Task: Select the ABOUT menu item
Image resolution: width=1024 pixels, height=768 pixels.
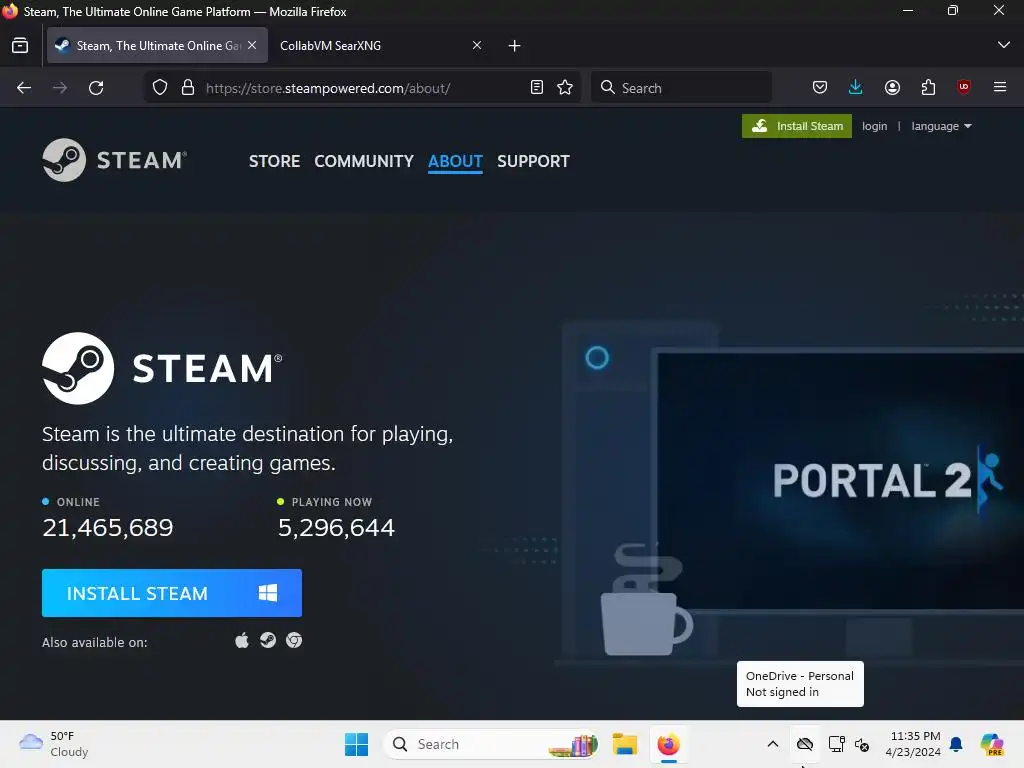Action: click(x=455, y=161)
